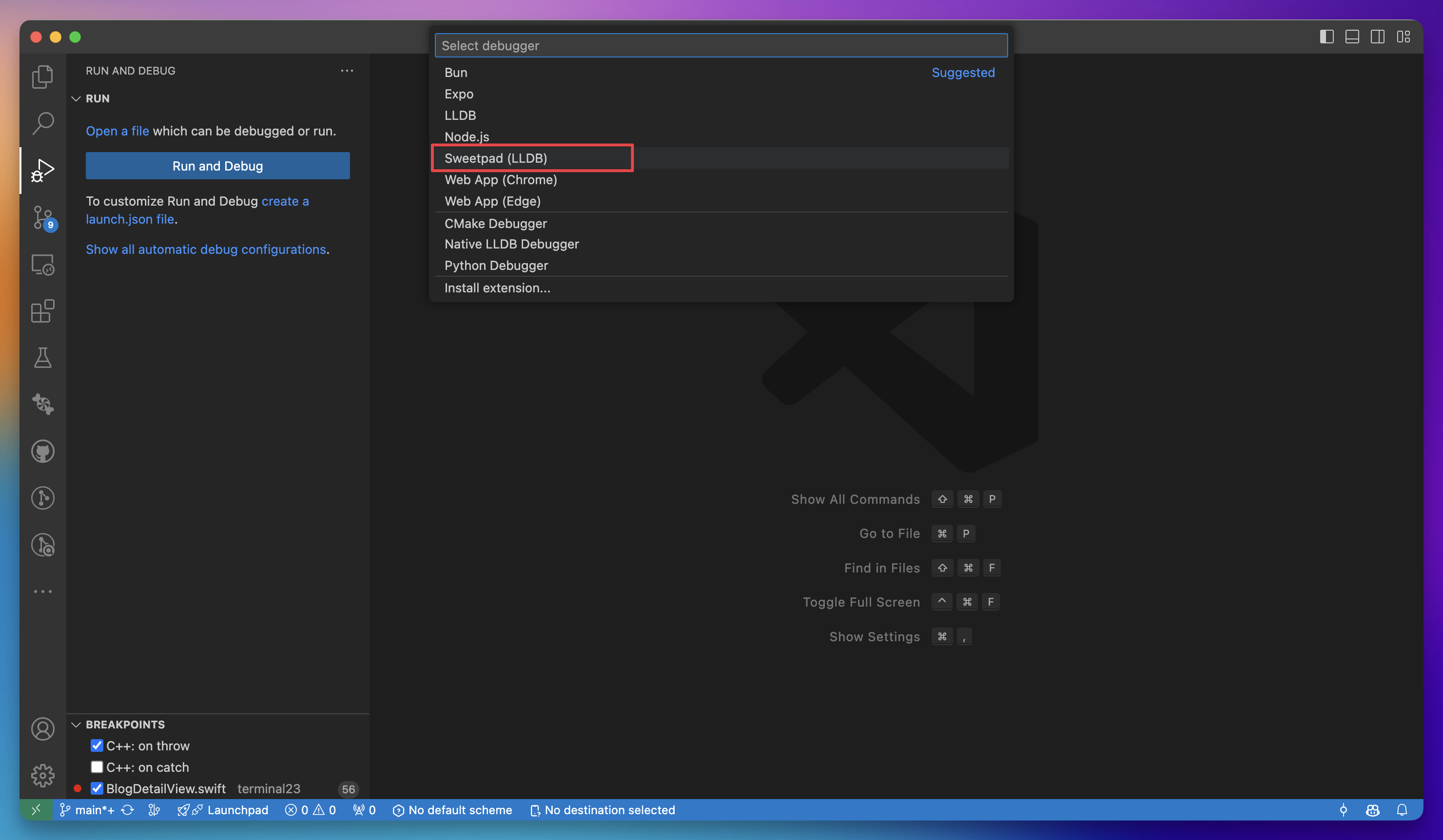Image resolution: width=1443 pixels, height=840 pixels.
Task: Select Sweetpad (LLDB) debugger
Action: (496, 158)
